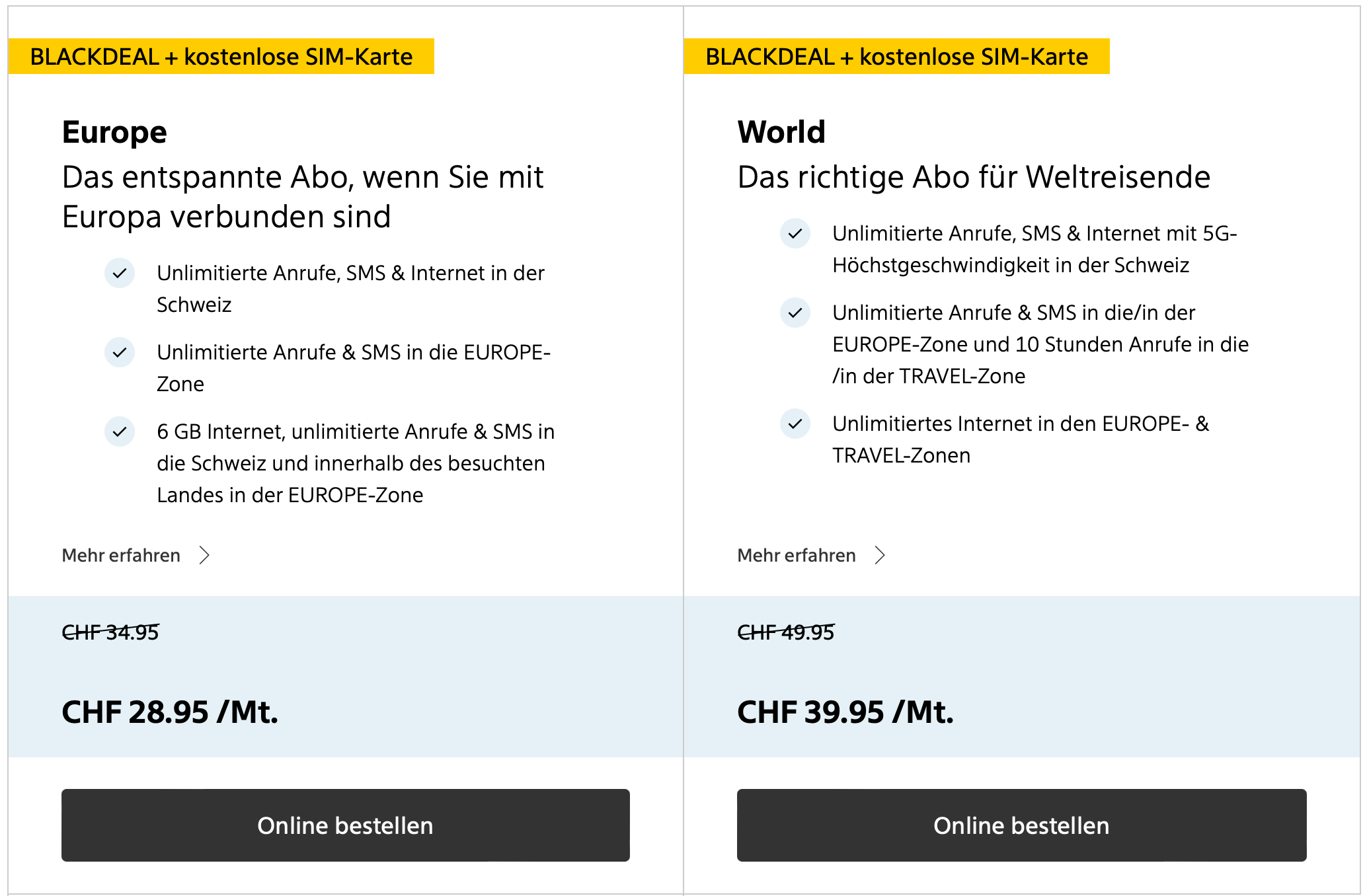Order the World plan with Online bestellen
This screenshot has height=896, width=1367.
pyautogui.click(x=1021, y=825)
